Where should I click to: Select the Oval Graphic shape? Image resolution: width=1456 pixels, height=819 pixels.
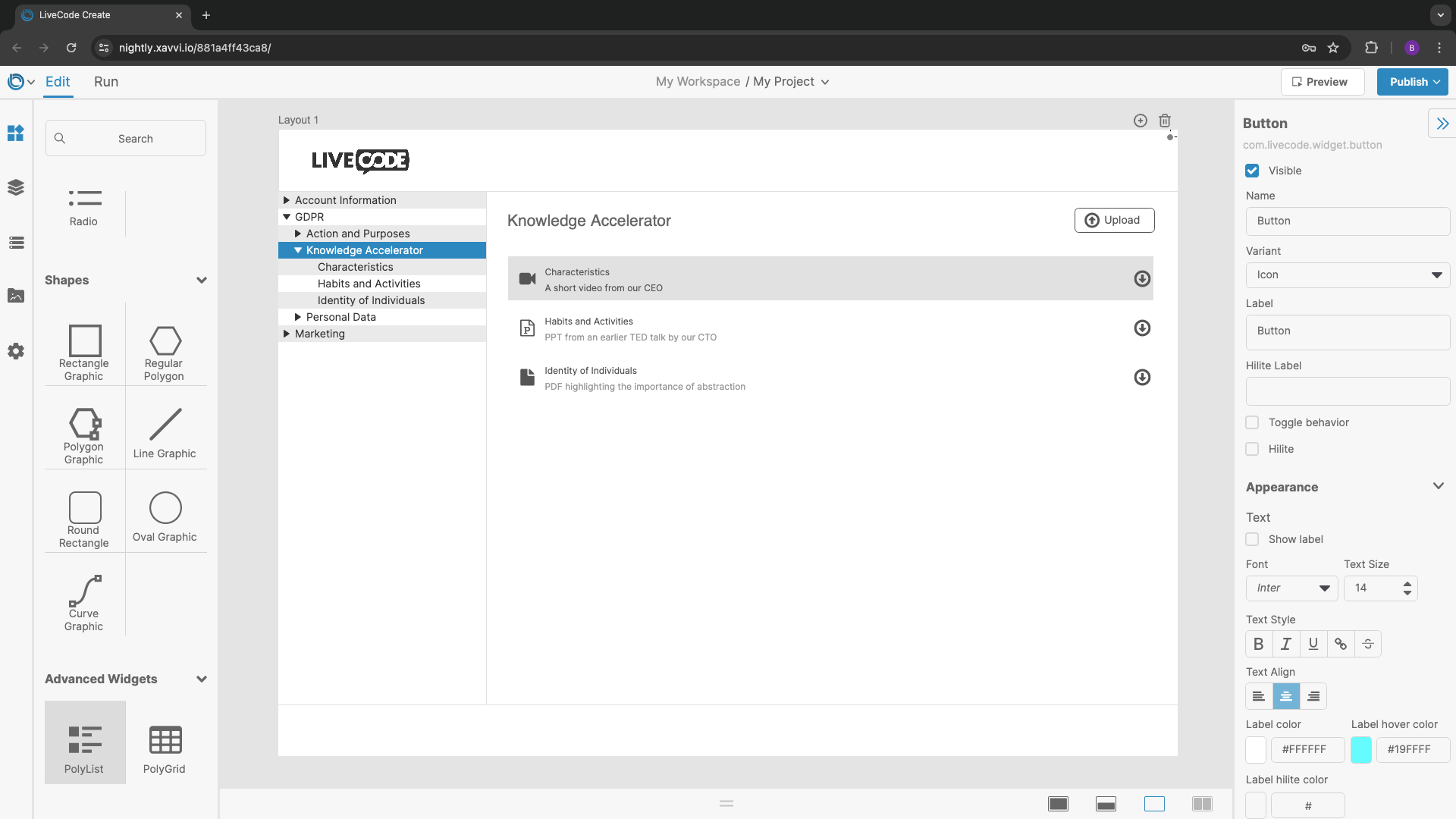[x=165, y=516]
